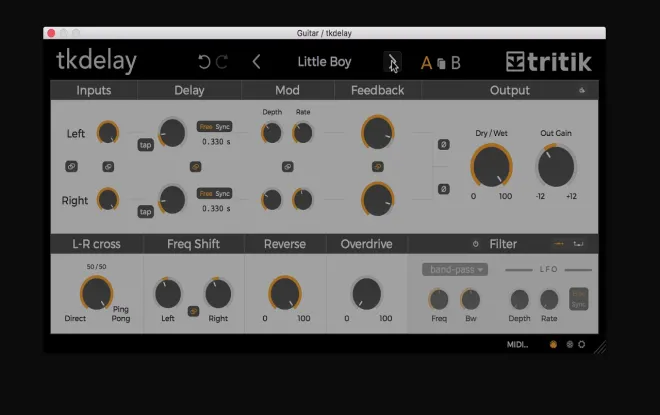Invert phase on lower output channel
Screen dimensions: 660x415
(x=442, y=189)
